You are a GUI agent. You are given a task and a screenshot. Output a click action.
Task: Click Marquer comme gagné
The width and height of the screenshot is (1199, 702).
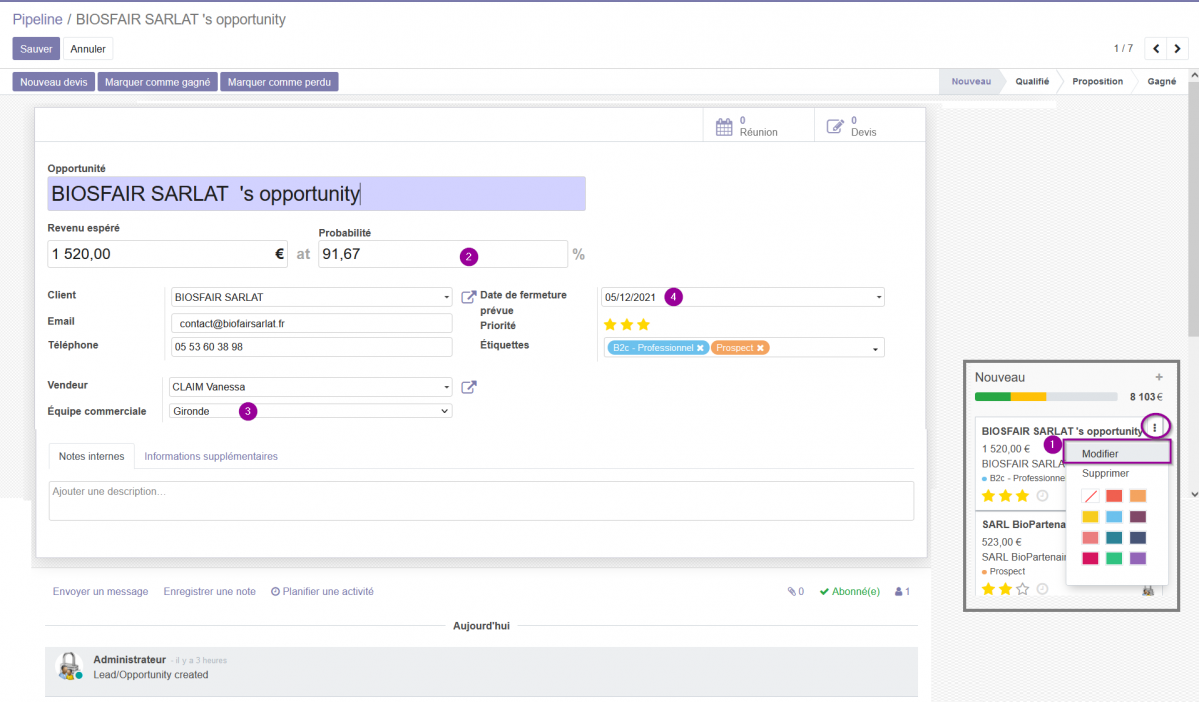[158, 82]
